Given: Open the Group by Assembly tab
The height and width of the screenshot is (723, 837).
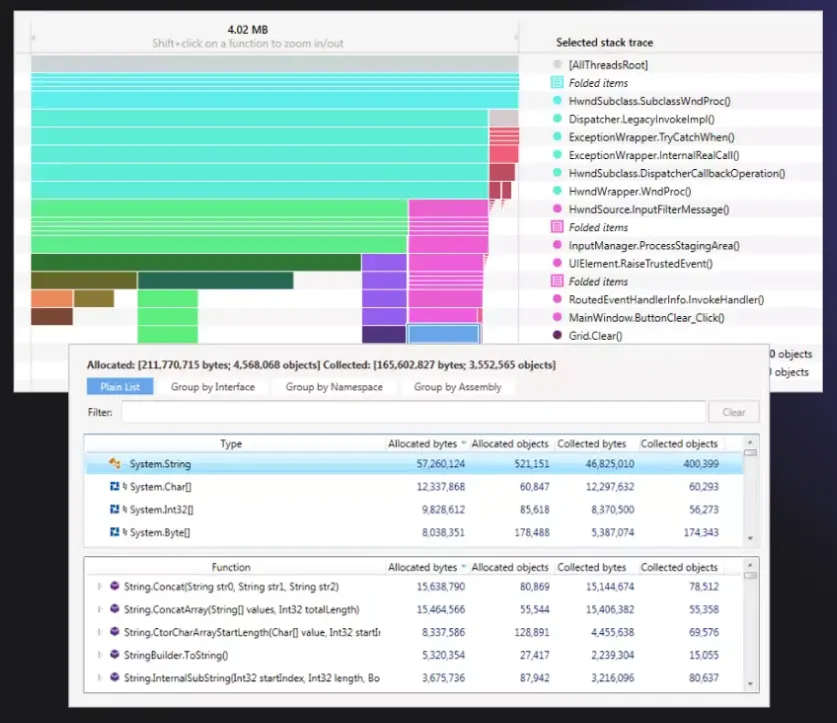Looking at the screenshot, I should [458, 387].
